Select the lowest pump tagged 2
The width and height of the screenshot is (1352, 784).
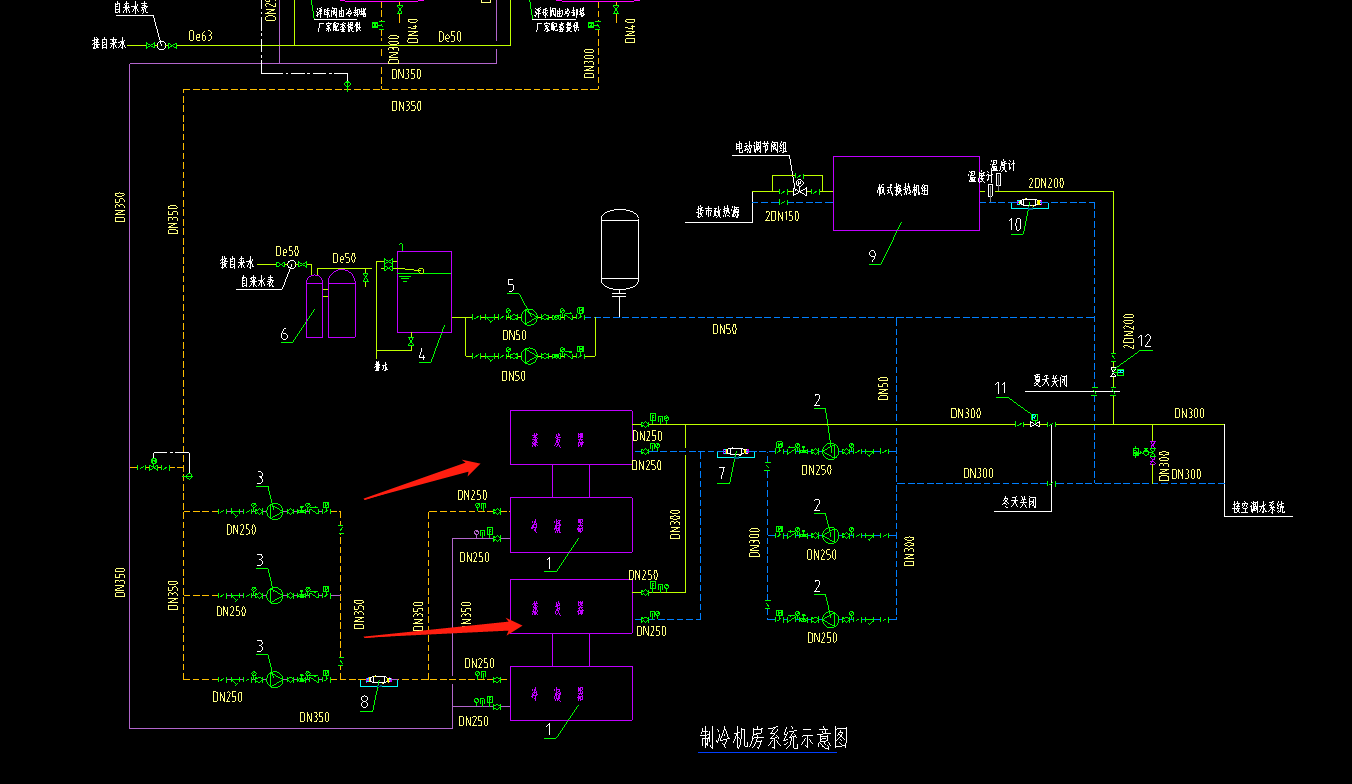[830, 618]
